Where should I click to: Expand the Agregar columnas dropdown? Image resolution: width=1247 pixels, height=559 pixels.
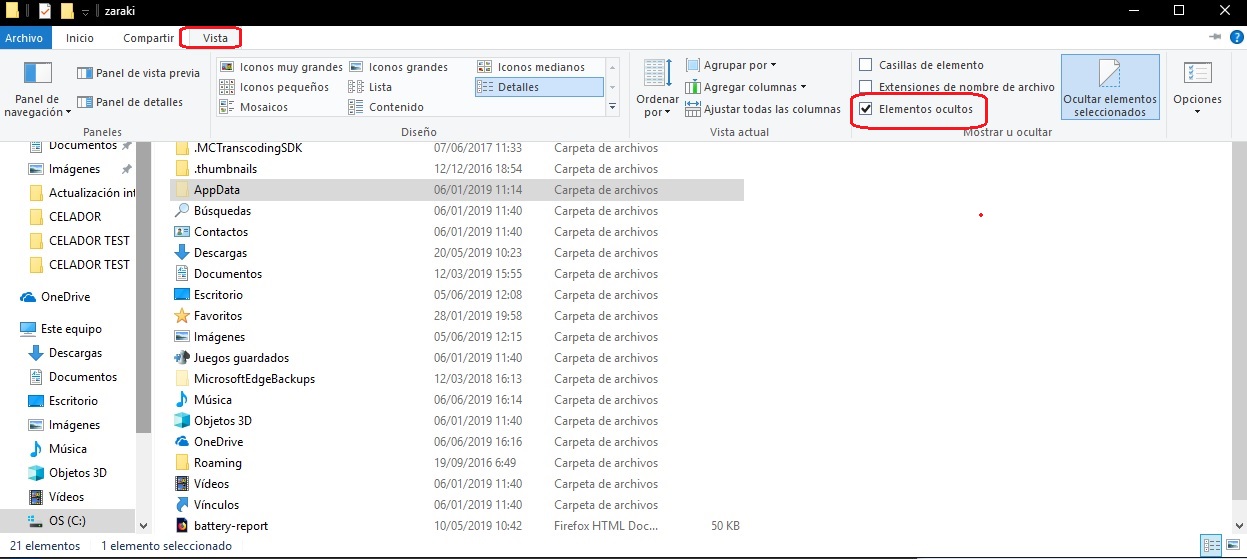click(754, 87)
